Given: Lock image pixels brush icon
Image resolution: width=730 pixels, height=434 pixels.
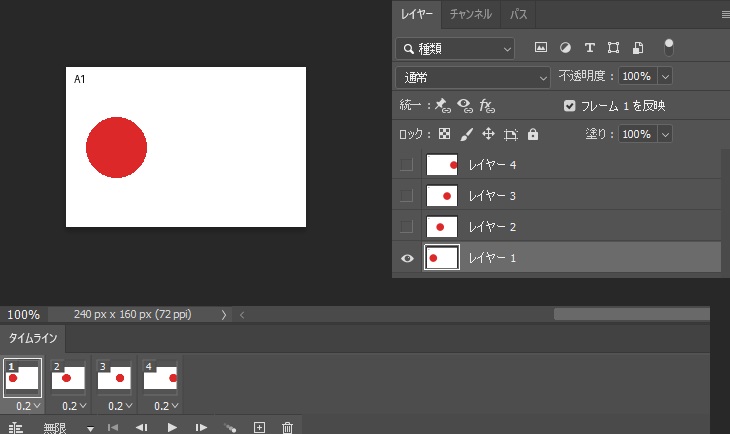Looking at the screenshot, I should click(x=466, y=134).
